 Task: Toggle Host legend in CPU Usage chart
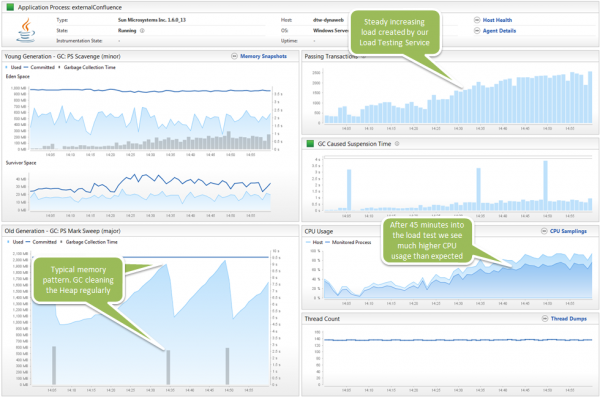pos(315,242)
